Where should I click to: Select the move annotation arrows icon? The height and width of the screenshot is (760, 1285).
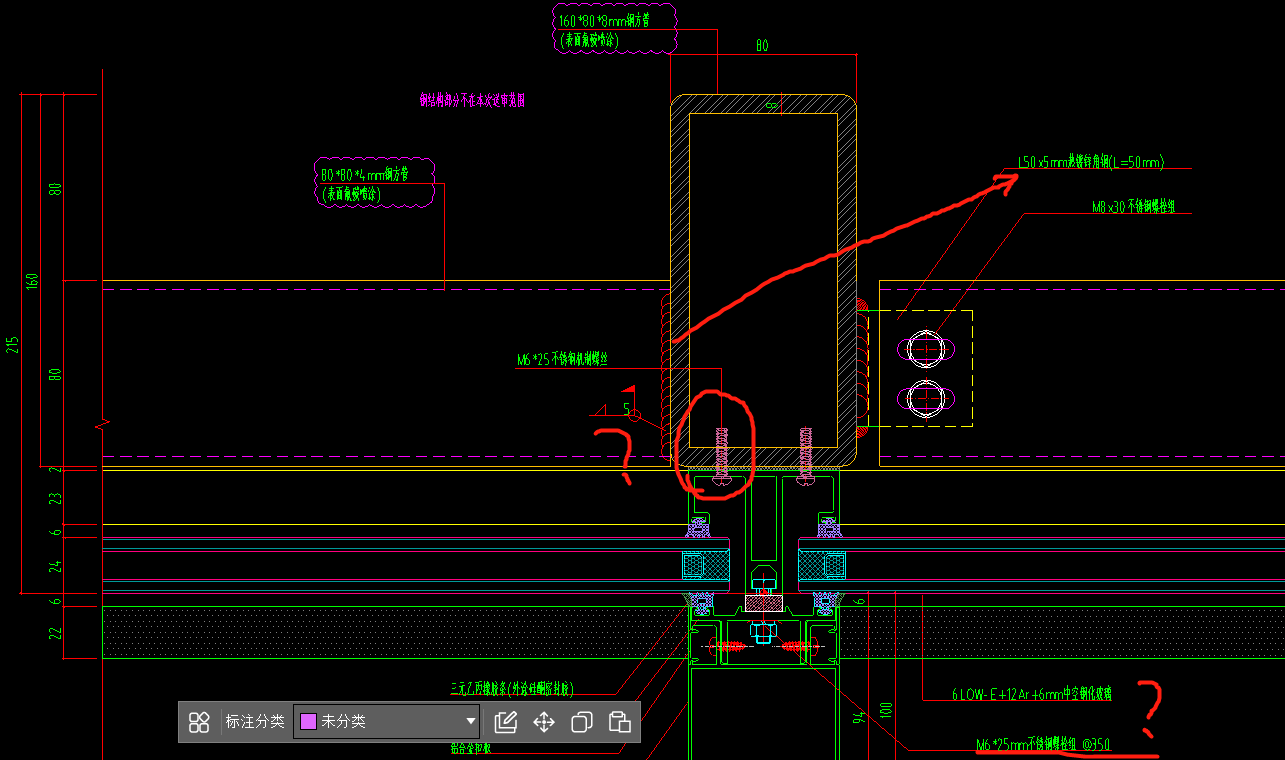544,722
